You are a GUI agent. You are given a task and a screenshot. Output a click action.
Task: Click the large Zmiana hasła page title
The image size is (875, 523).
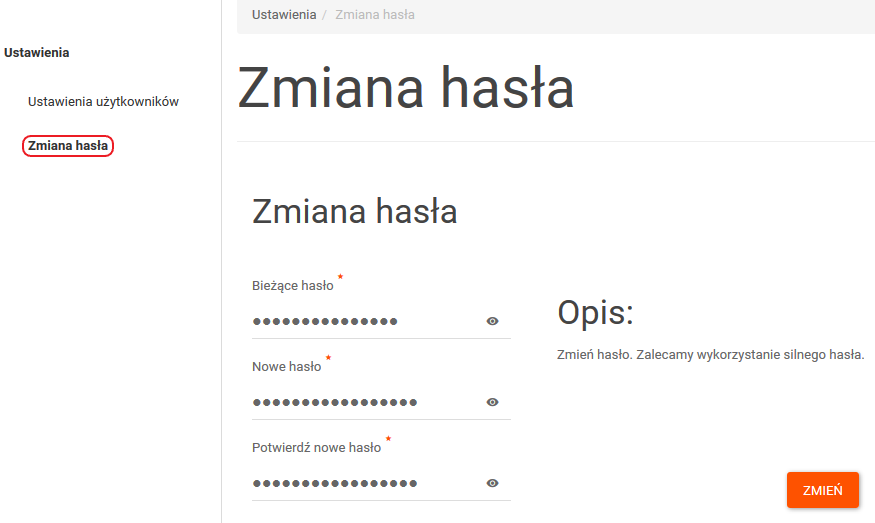click(406, 88)
